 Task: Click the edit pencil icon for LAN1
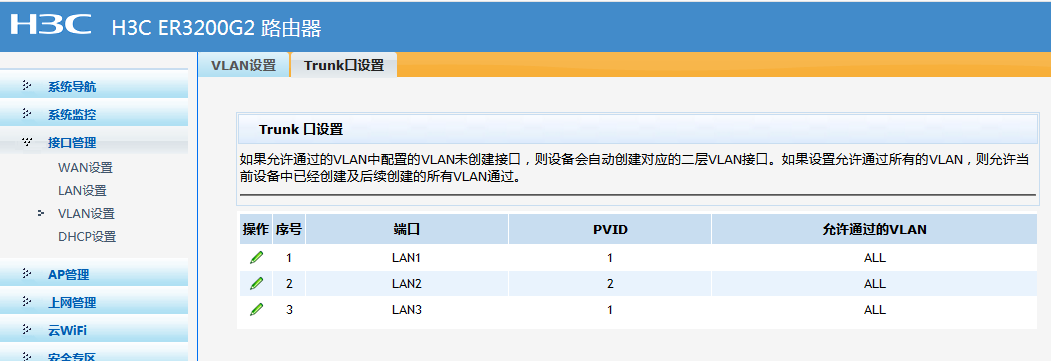pyautogui.click(x=256, y=257)
